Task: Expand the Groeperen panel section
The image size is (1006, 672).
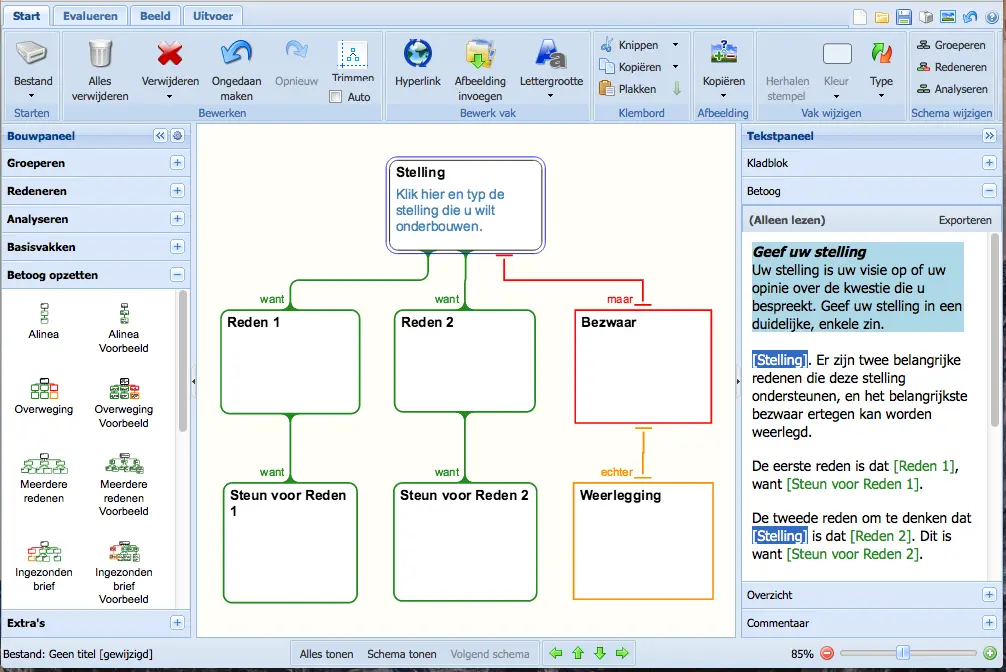Action: pos(177,163)
